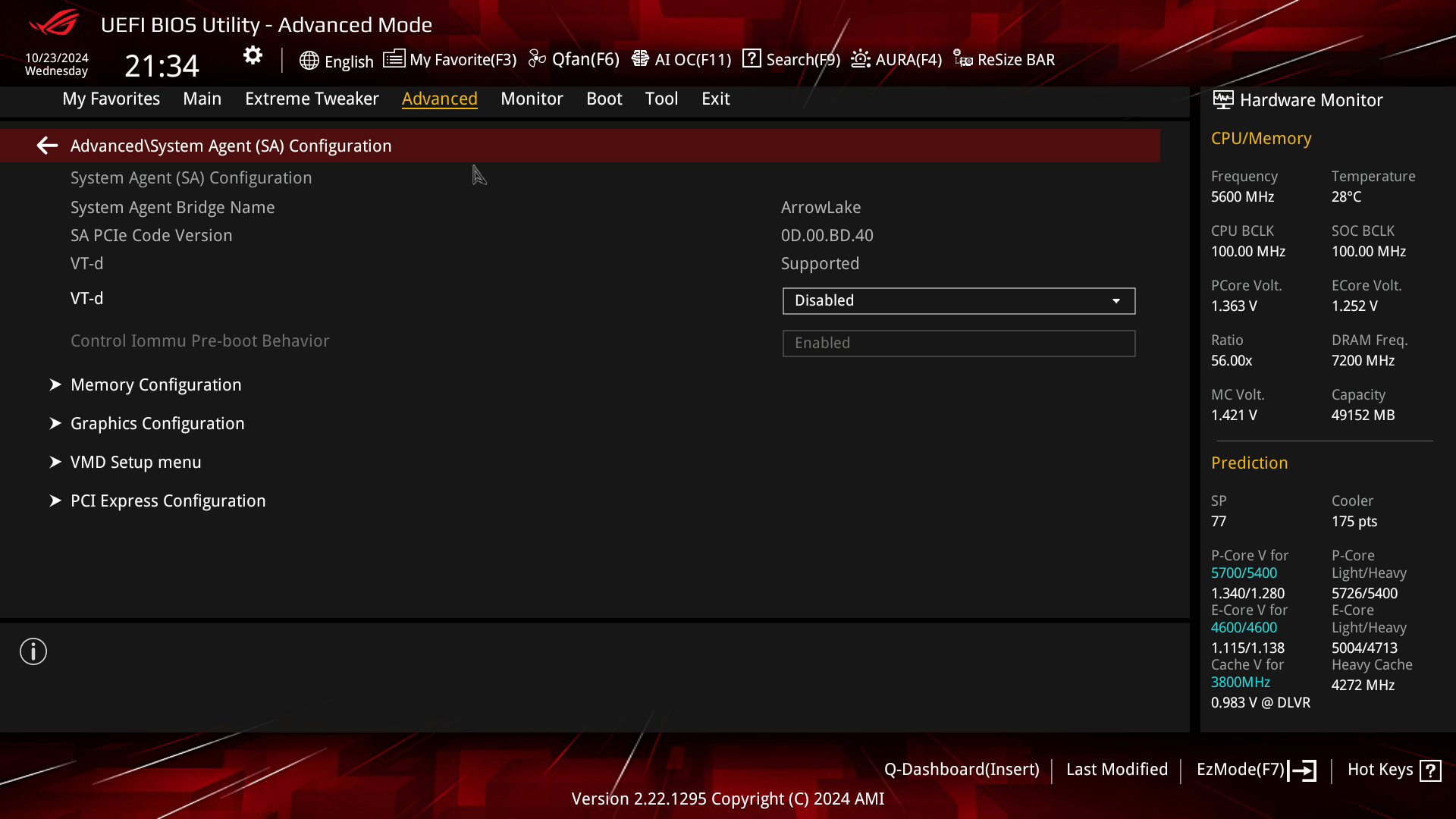Open My Favorite with the F3 icon
This screenshot has width=1456, height=819.
pos(394,58)
